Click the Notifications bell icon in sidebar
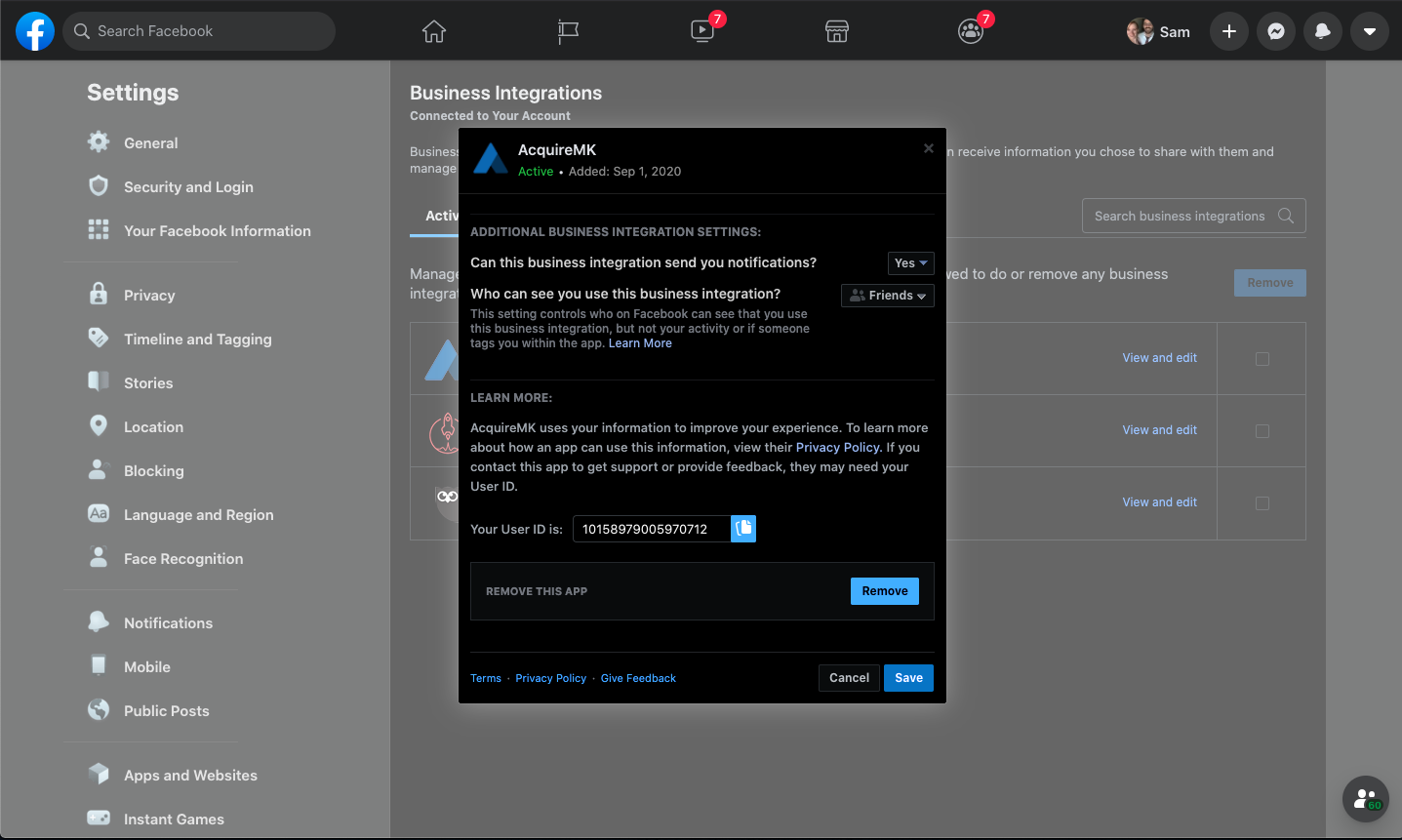 pos(99,621)
